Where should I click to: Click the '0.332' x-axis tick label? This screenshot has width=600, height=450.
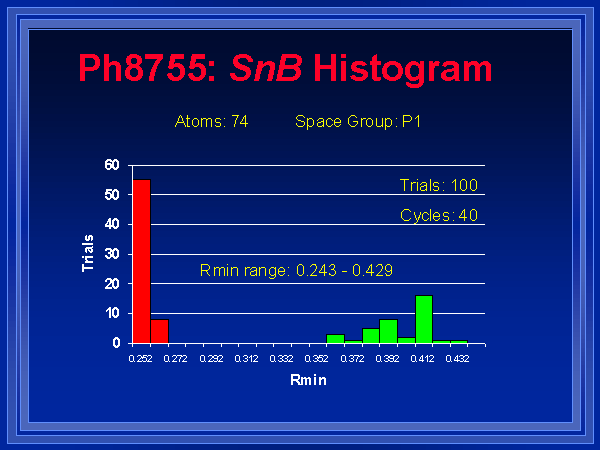click(281, 357)
